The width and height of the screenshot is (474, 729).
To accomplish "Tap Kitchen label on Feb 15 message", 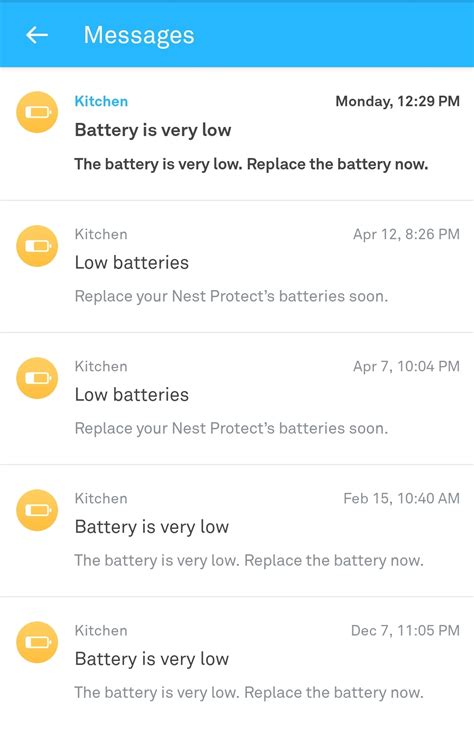I will click(x=101, y=498).
